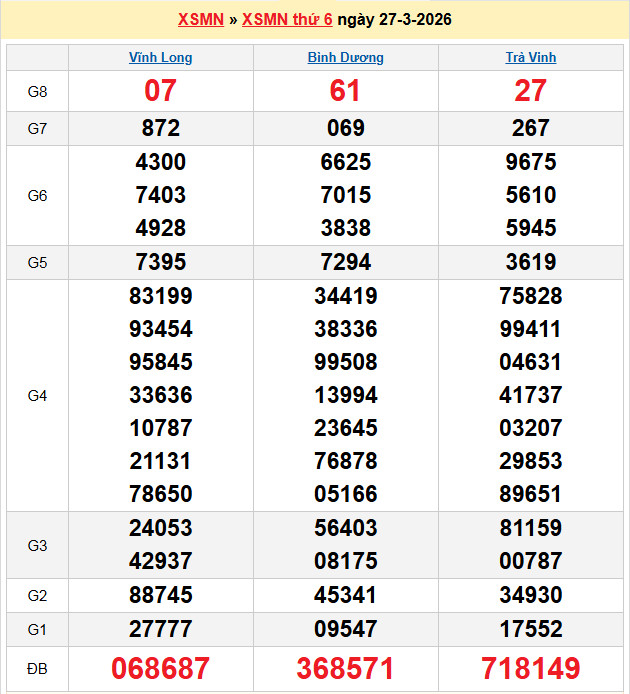Open the XSMN thứ 6 link
This screenshot has height=694, width=630.
tap(287, 20)
